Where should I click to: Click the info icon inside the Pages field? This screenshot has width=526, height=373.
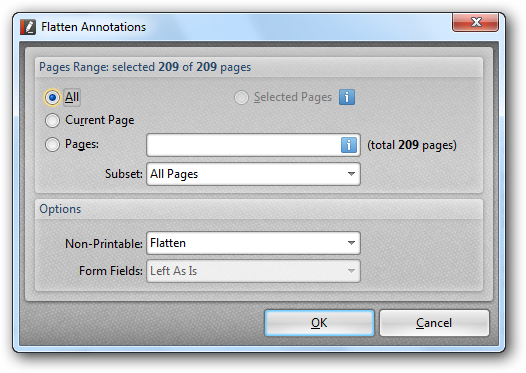[349, 145]
